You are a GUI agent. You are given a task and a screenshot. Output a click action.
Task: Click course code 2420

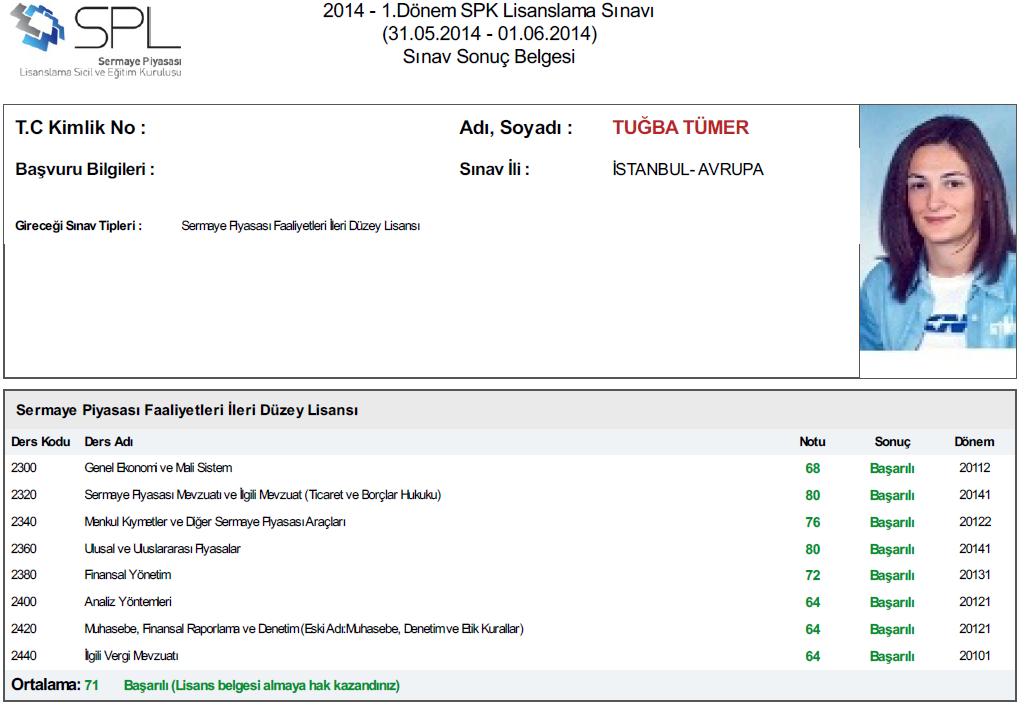[24, 628]
